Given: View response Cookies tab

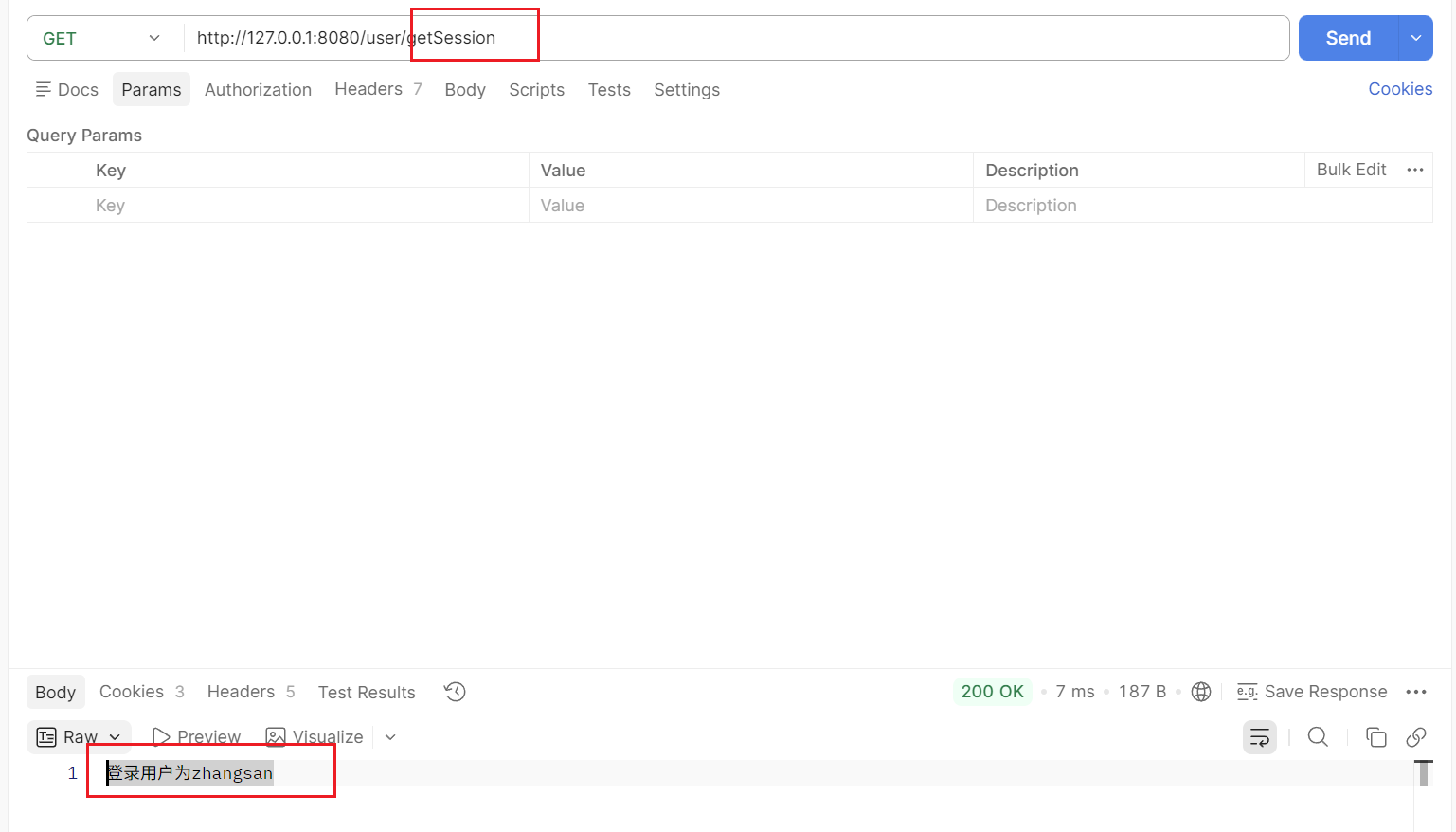Looking at the screenshot, I should tap(142, 692).
